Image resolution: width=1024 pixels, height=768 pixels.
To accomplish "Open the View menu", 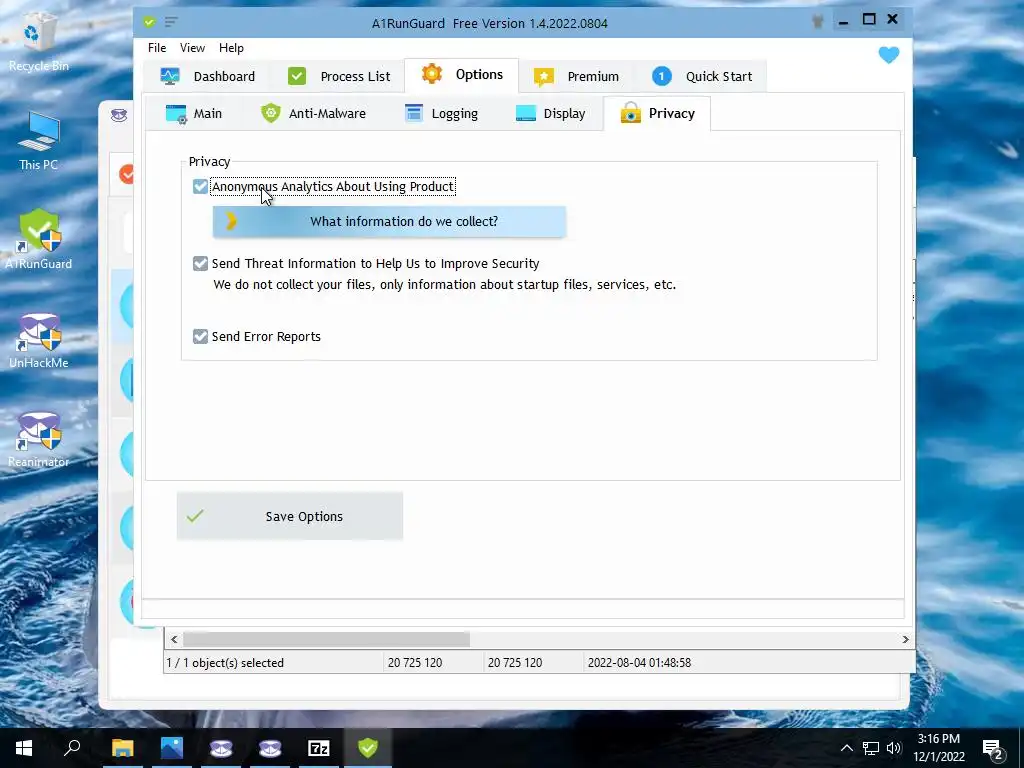I will click(192, 48).
